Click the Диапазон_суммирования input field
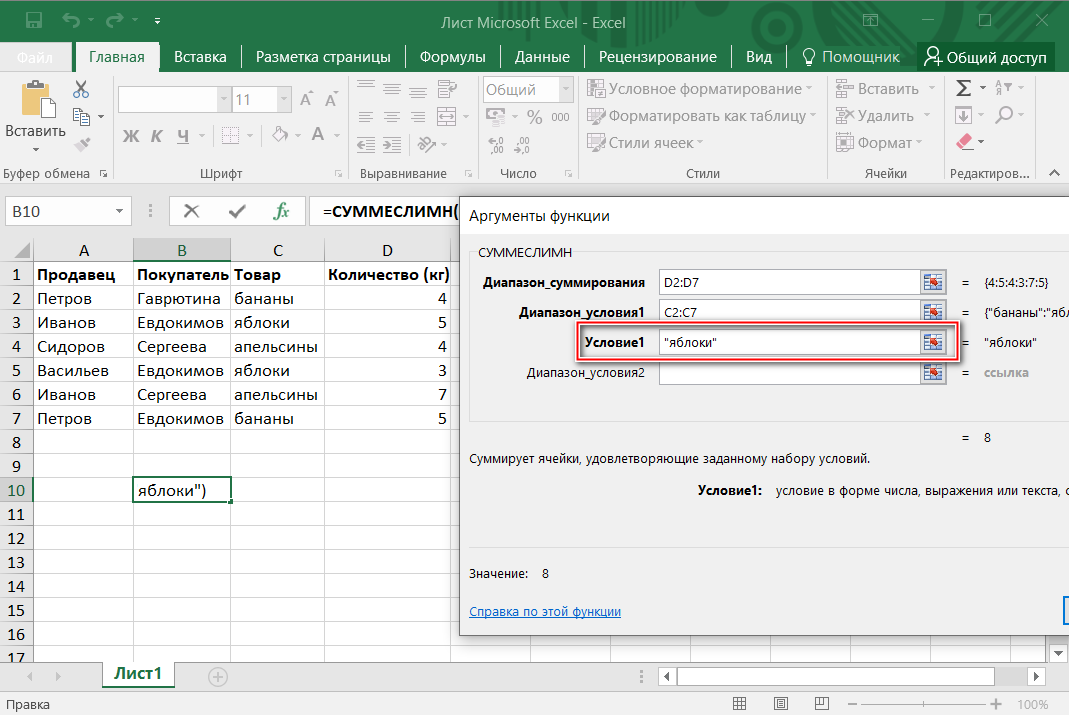1069x715 pixels. click(789, 282)
